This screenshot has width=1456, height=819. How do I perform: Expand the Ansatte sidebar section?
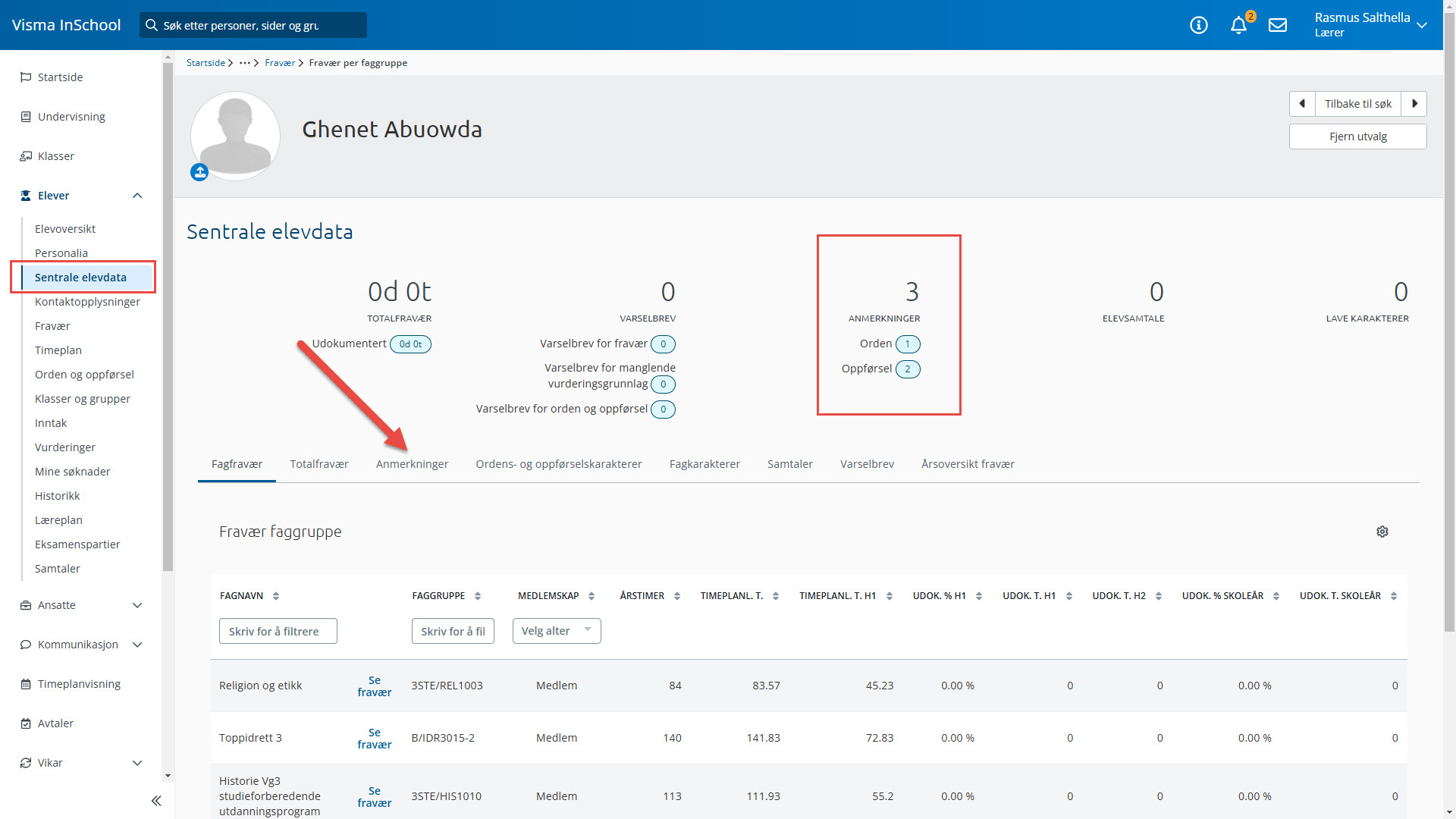coord(137,605)
